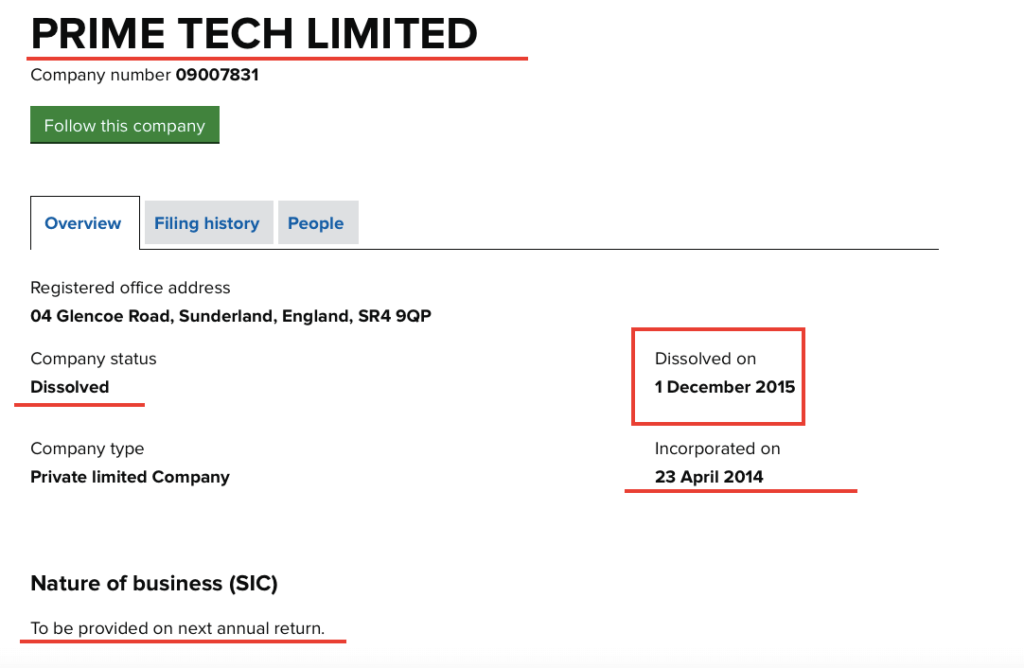Switch to the Overview tab
Screen dimensions: 1024x668
83,223
